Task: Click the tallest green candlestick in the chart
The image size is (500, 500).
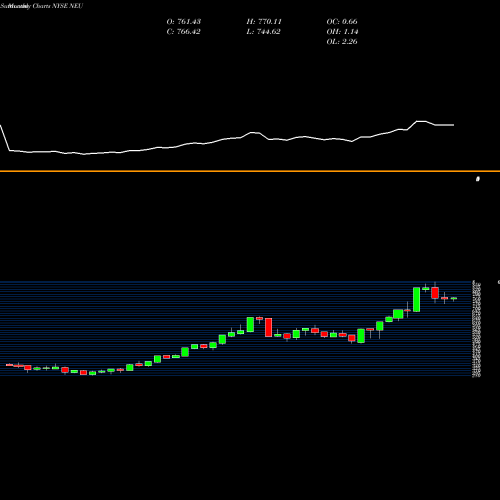Action: click(416, 300)
